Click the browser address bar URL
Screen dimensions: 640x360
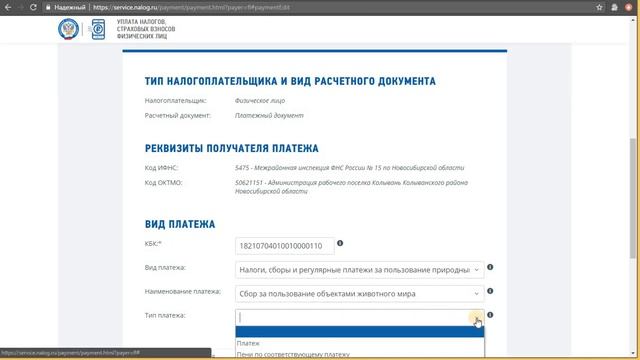click(191, 7)
